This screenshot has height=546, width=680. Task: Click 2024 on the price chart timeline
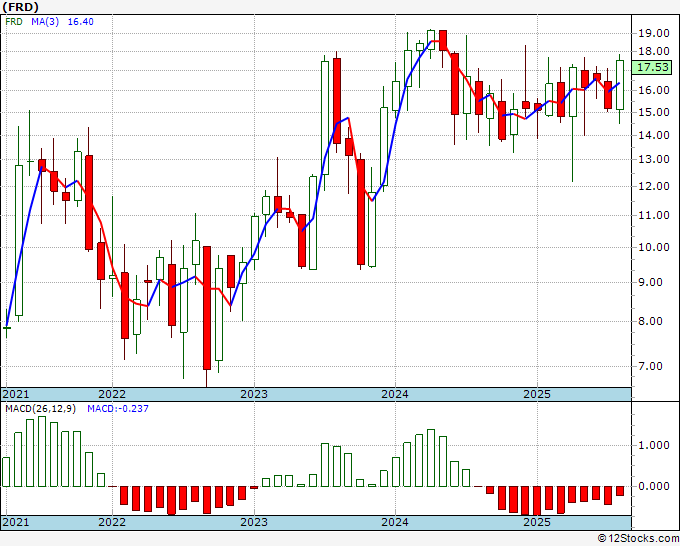click(395, 394)
